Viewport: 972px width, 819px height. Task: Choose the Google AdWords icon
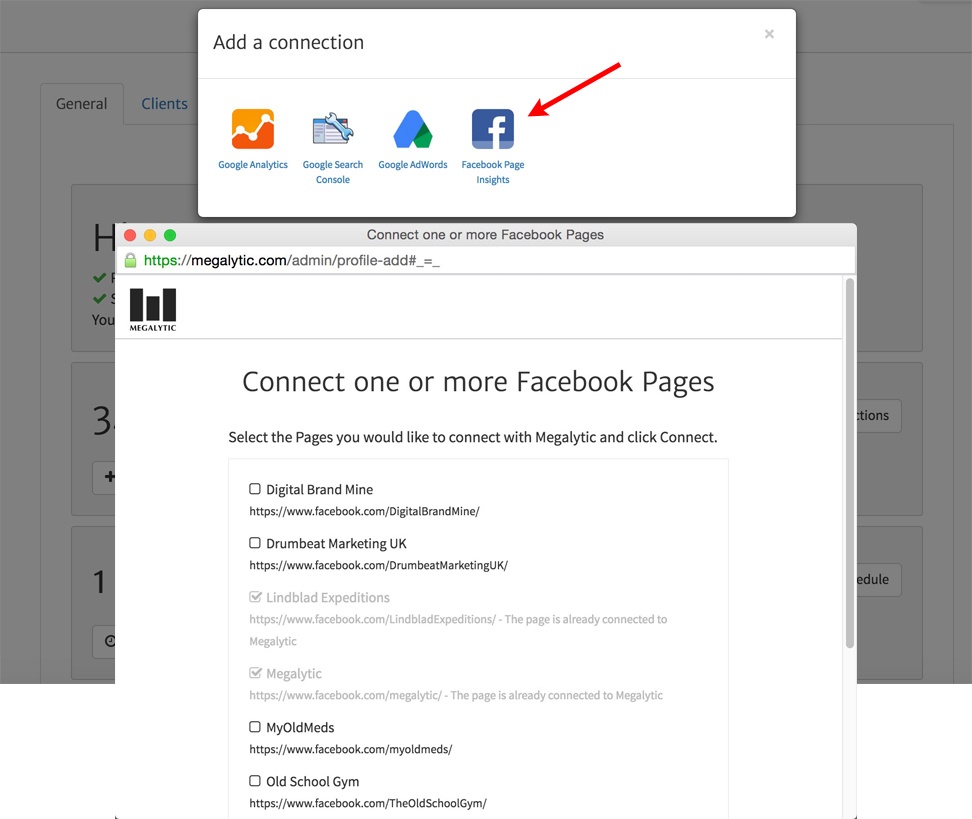click(412, 129)
